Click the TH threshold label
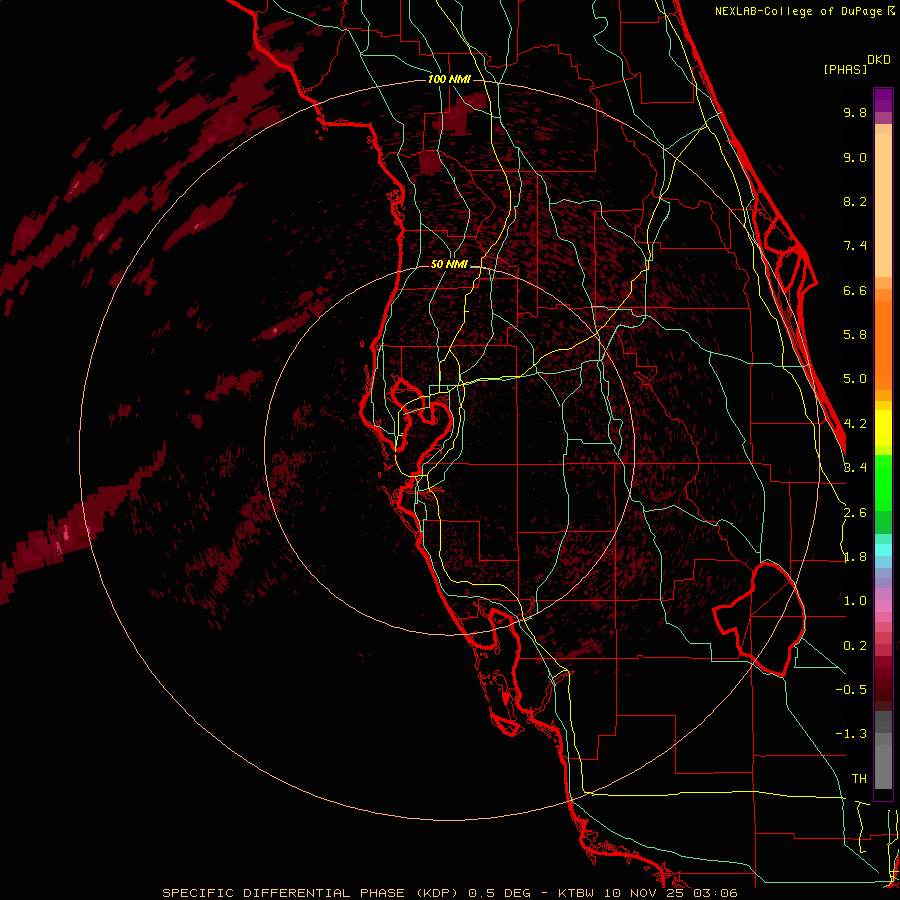This screenshot has height=900, width=900. tap(859, 779)
